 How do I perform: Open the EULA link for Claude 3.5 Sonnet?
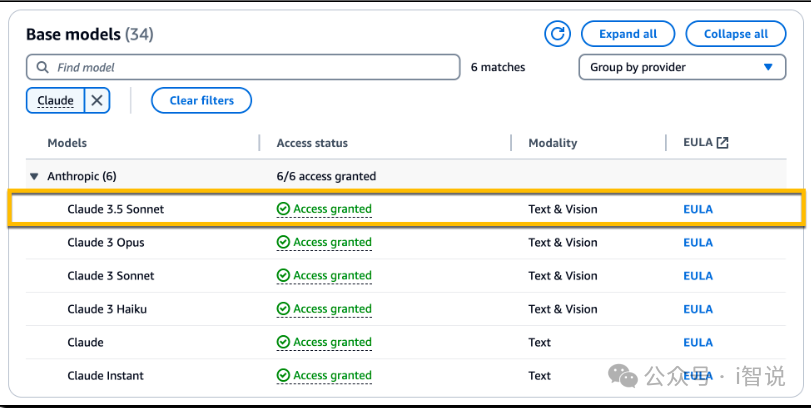(697, 209)
